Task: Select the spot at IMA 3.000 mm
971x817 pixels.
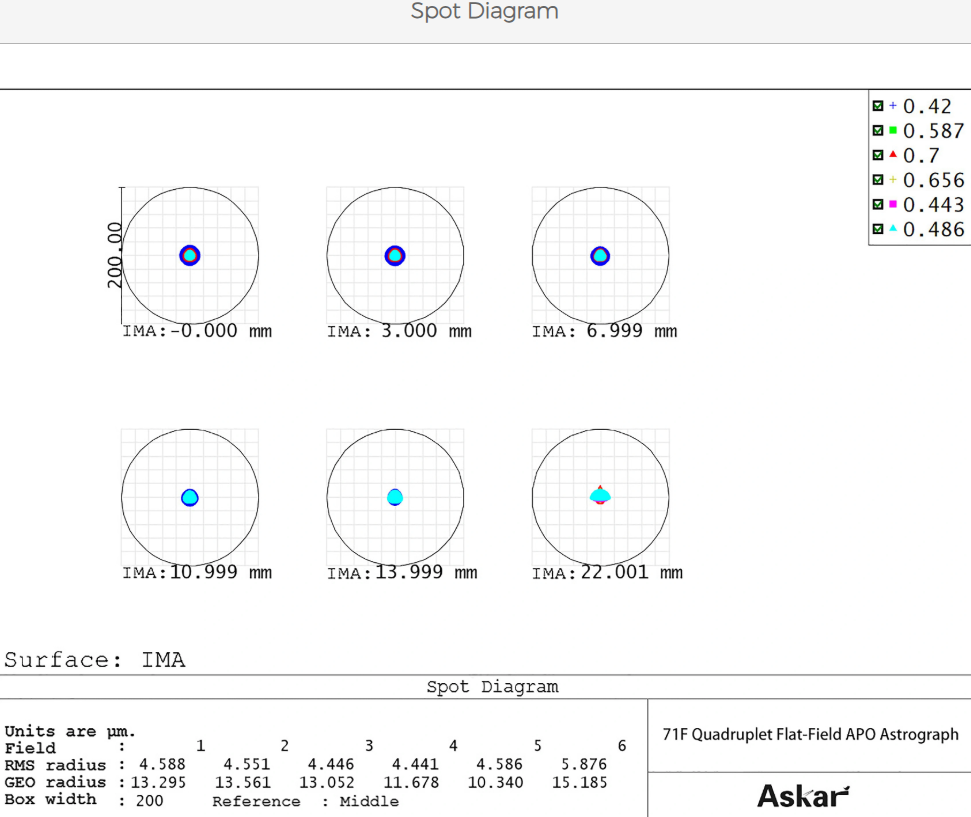Action: click(395, 256)
